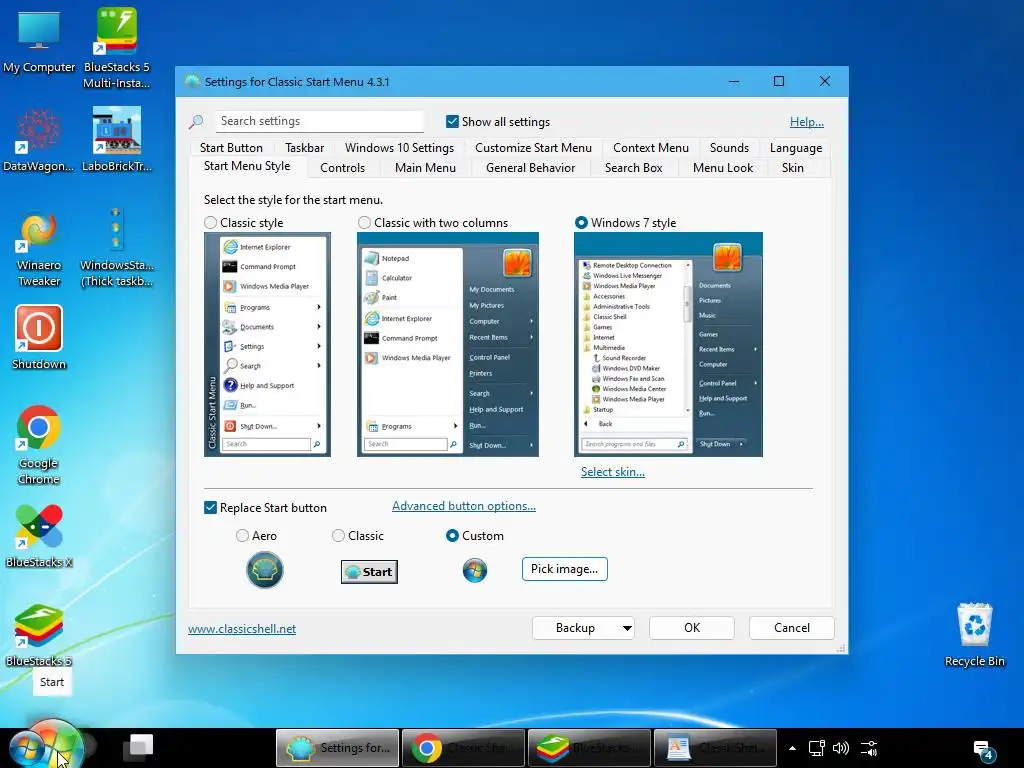Launch BlueStacks 5 desktop shortcut
Screen dimensions: 1024x768
[x=39, y=635]
